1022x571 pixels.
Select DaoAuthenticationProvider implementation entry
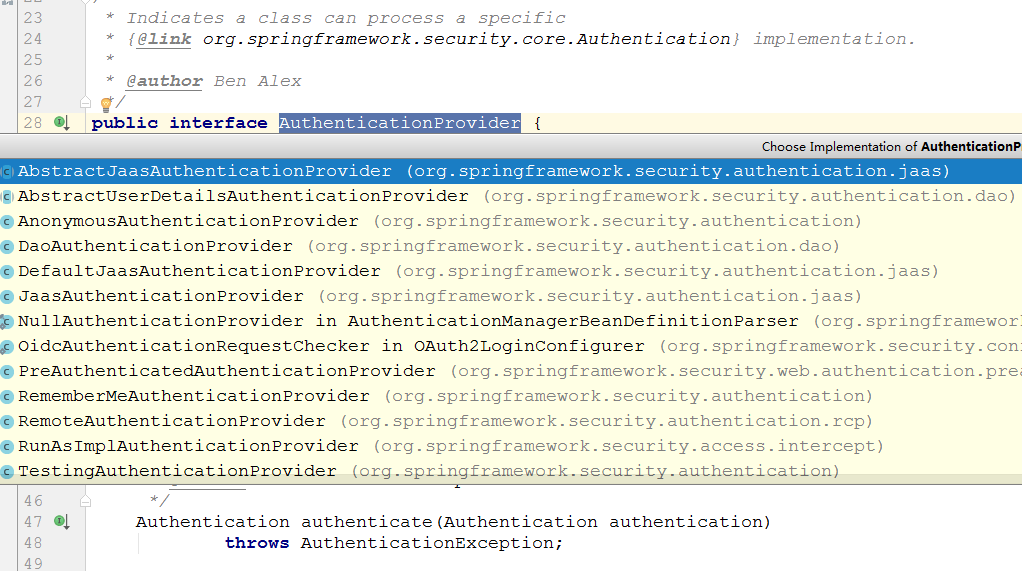click(x=511, y=246)
